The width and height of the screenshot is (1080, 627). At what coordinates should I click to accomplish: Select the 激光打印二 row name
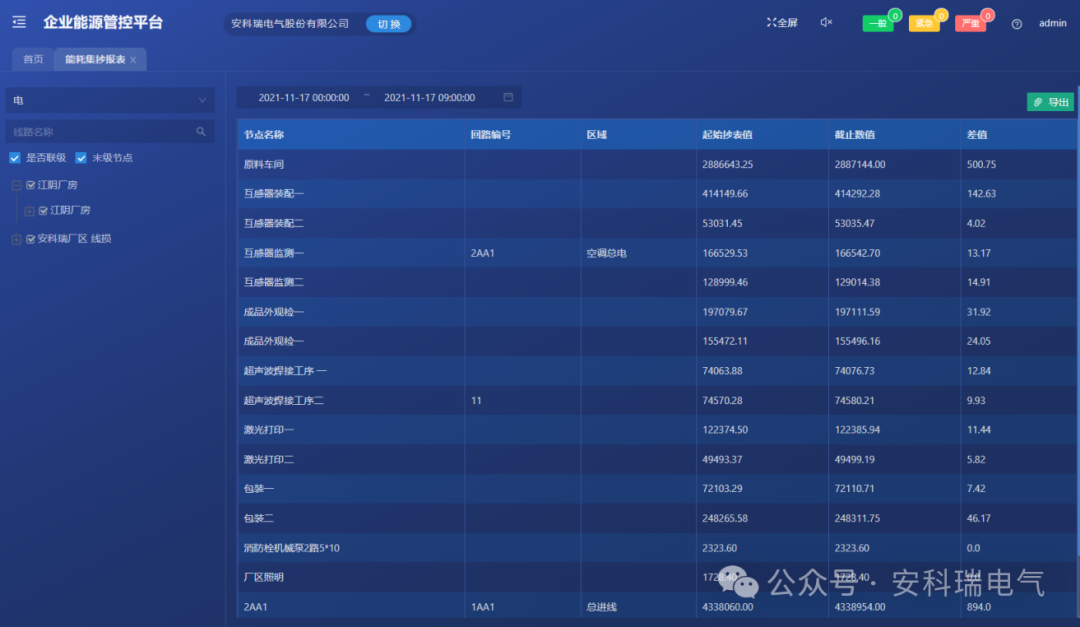click(269, 460)
